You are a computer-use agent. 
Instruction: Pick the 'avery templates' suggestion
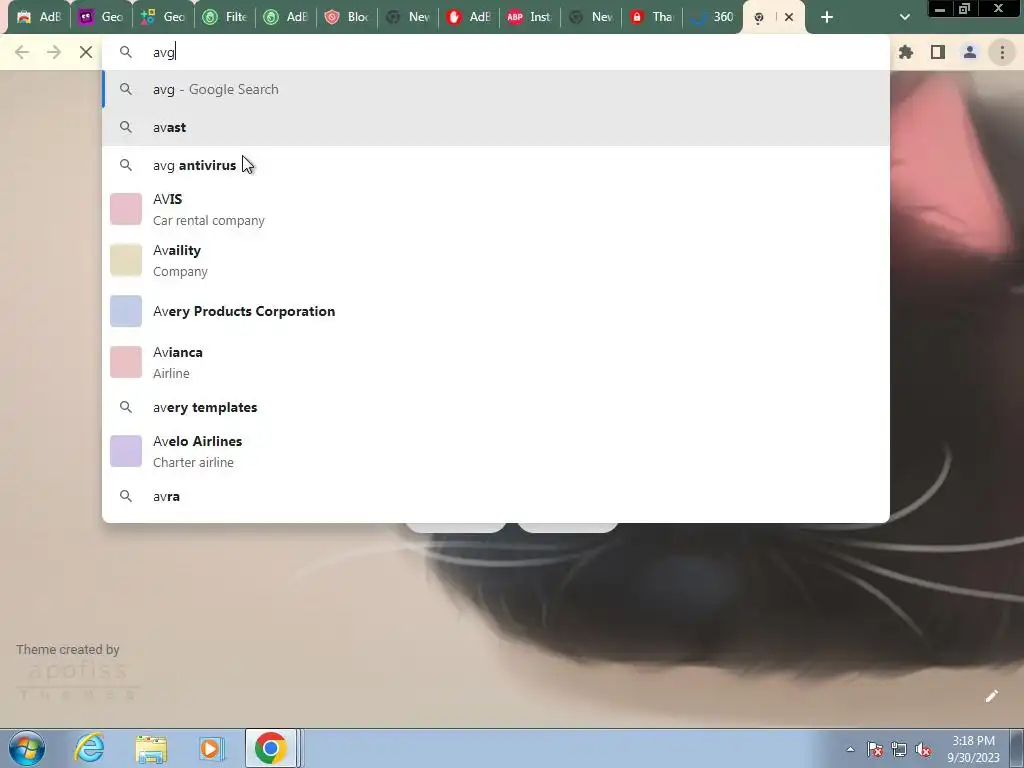click(x=496, y=408)
